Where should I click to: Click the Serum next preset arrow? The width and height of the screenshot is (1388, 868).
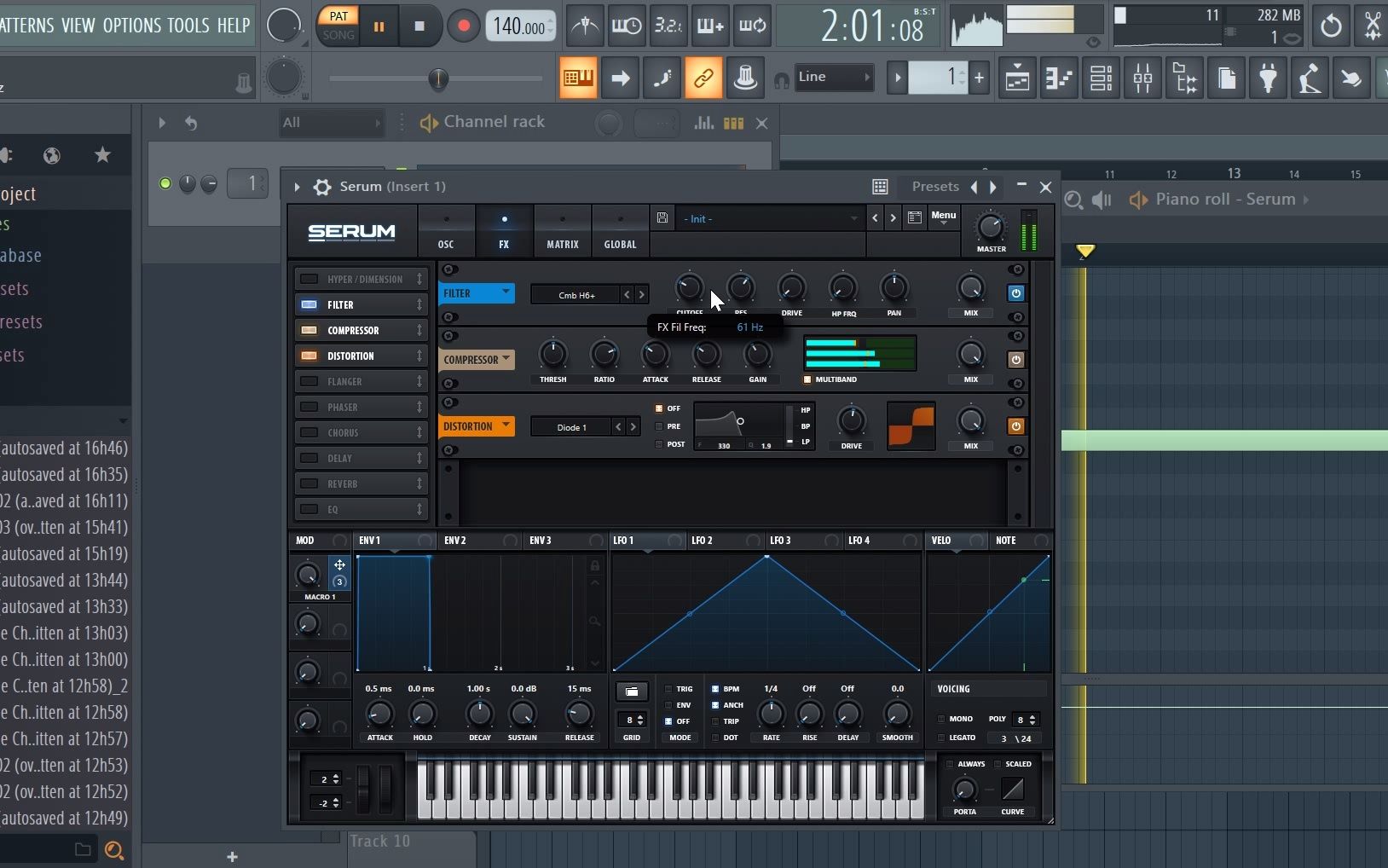(893, 218)
